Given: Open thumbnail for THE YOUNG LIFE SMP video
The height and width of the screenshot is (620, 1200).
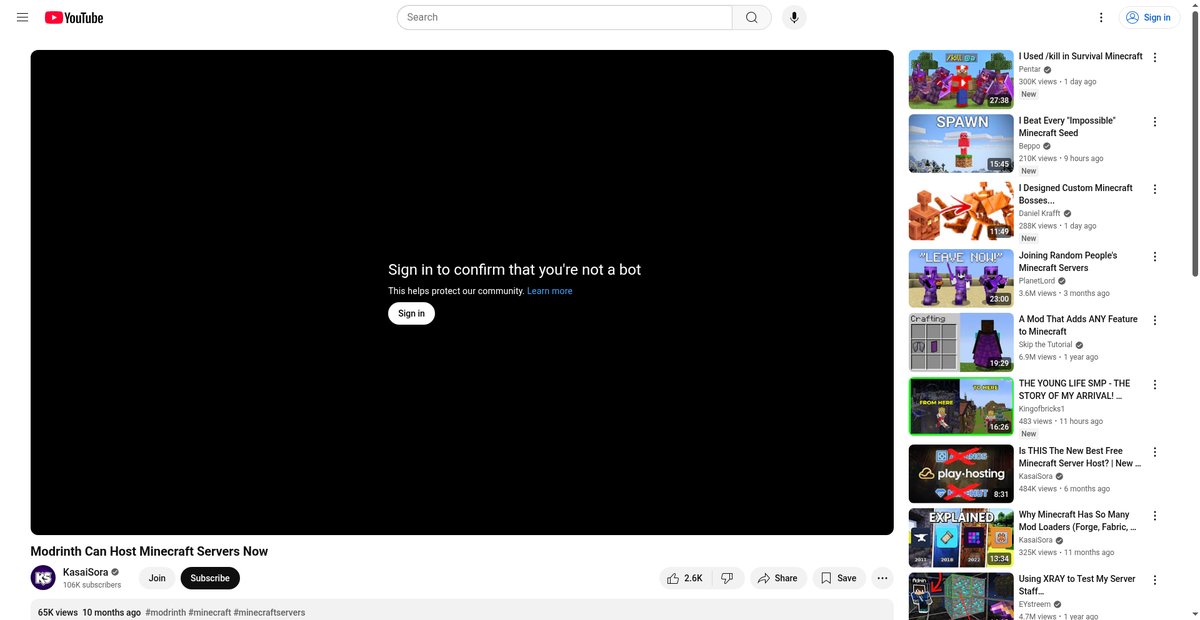Looking at the screenshot, I should click(x=961, y=406).
